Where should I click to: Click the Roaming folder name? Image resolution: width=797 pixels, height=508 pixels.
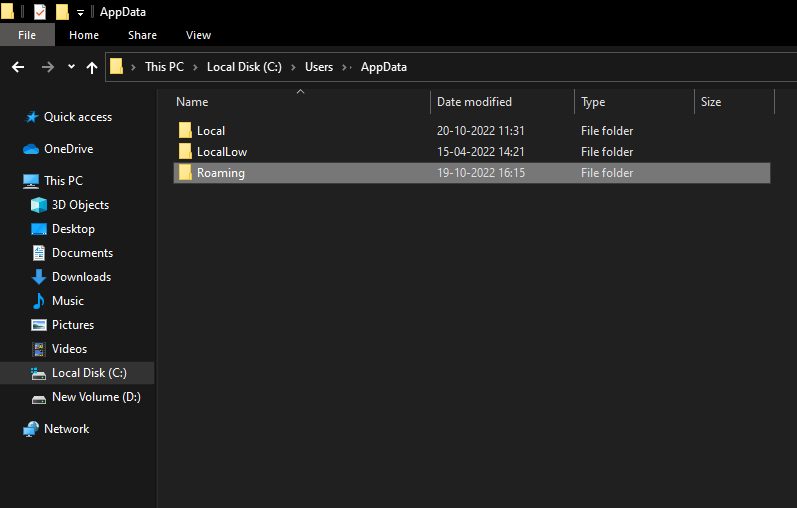221,173
